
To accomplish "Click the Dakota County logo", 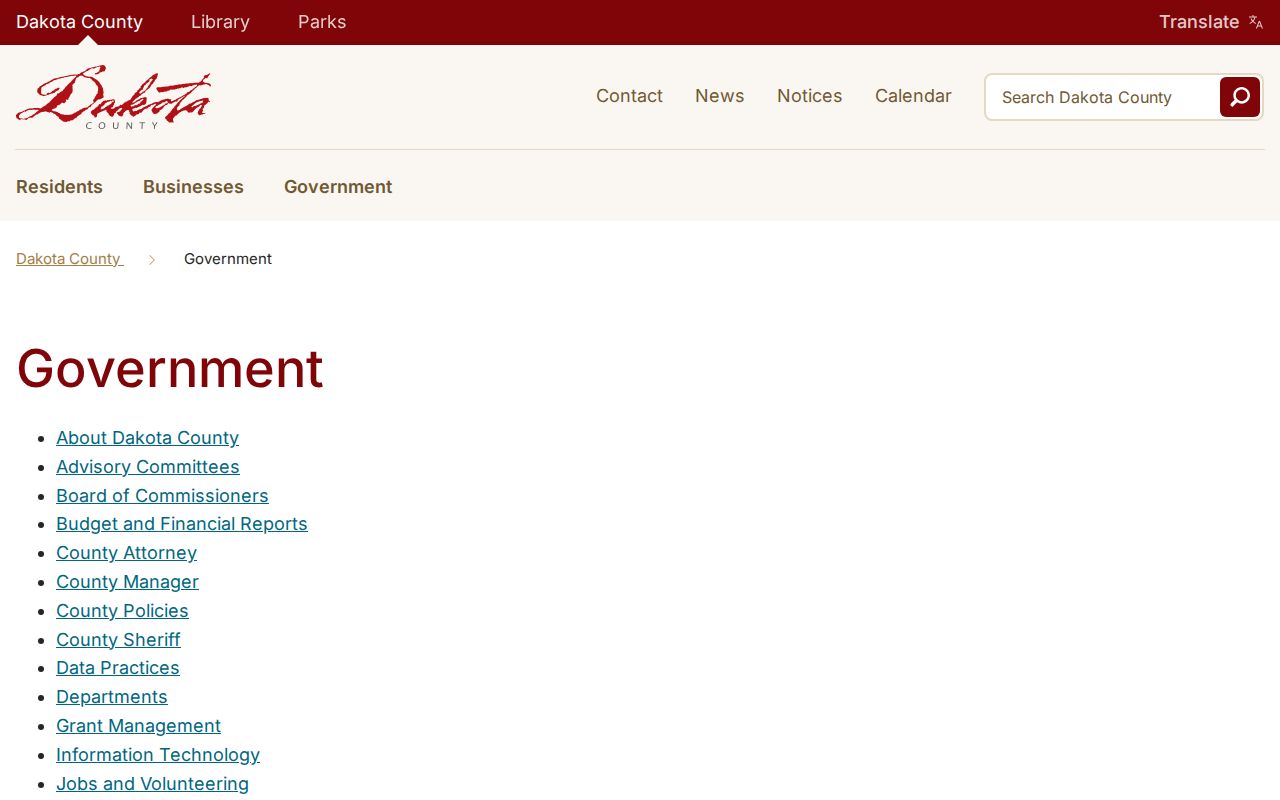I will click(113, 97).
